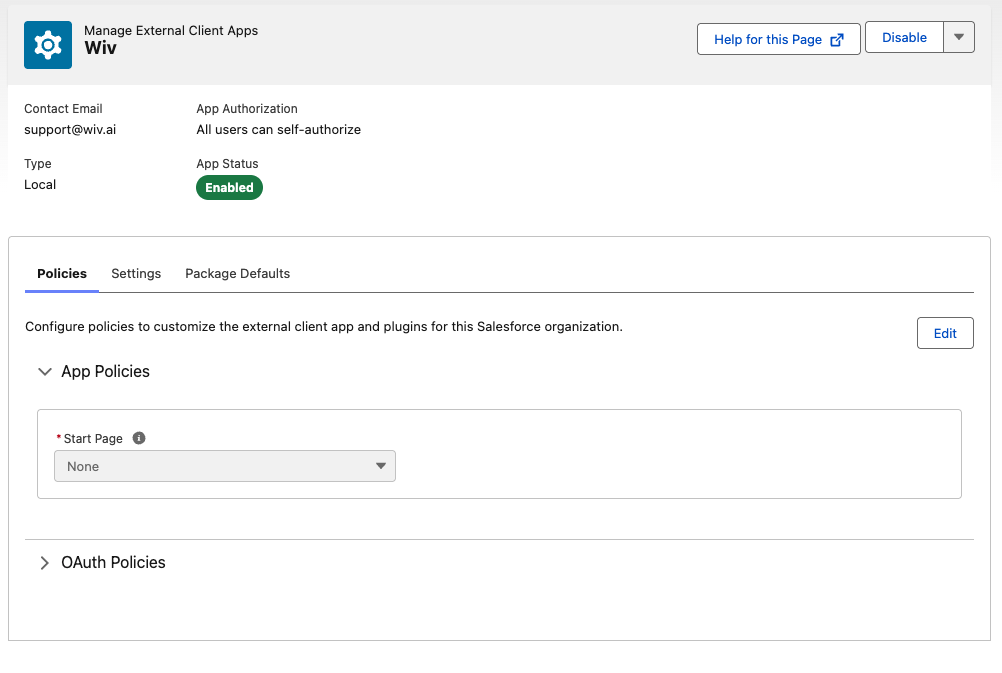Click the green Enabled status badge

click(x=229, y=188)
